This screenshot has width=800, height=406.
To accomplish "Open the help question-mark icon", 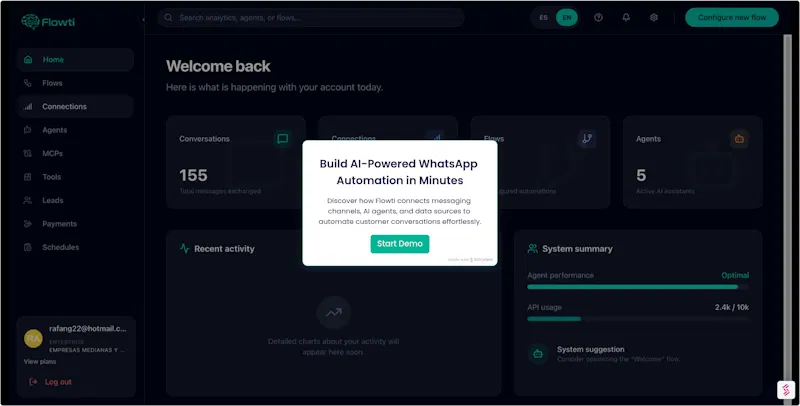I will point(598,18).
